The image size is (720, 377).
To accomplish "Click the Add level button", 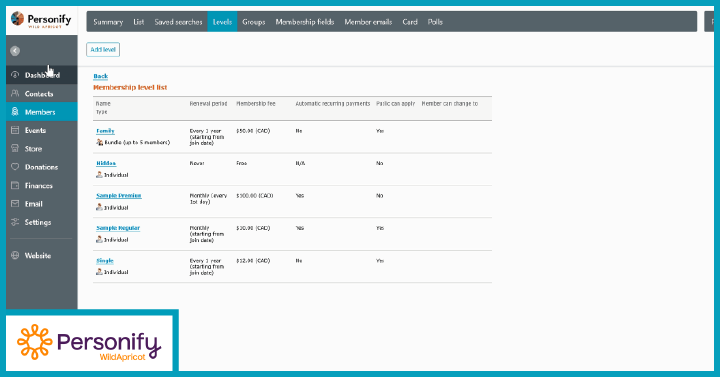I will click(103, 50).
